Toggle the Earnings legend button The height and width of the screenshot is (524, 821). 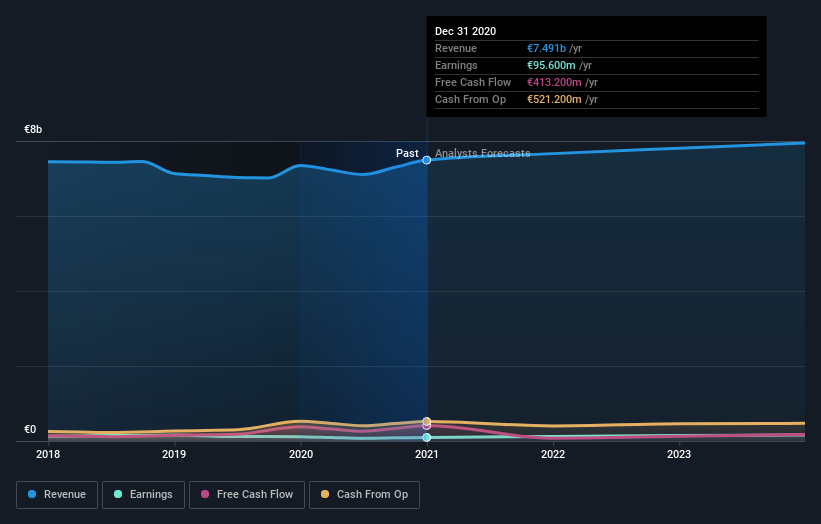[143, 495]
